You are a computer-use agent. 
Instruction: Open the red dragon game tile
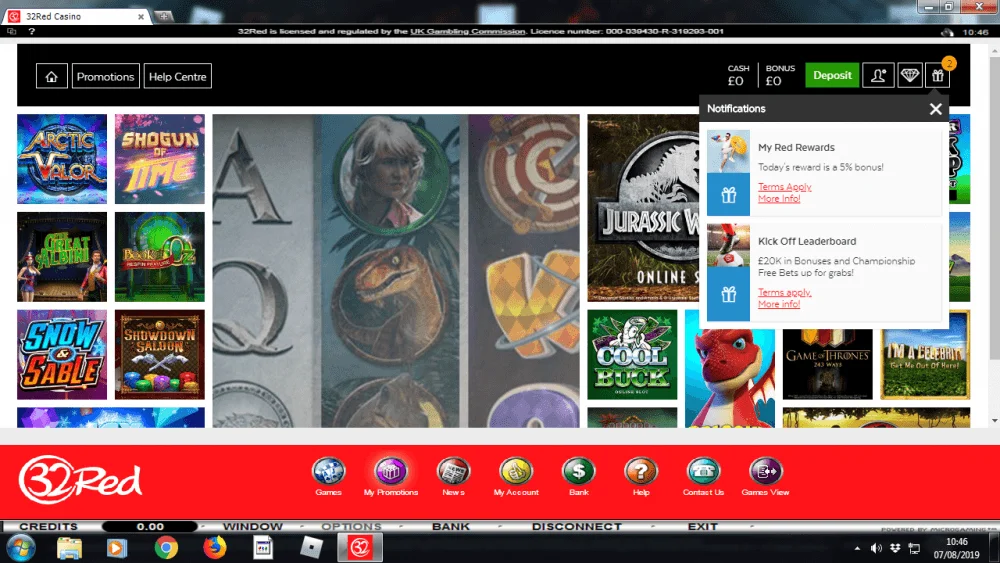tap(730, 376)
